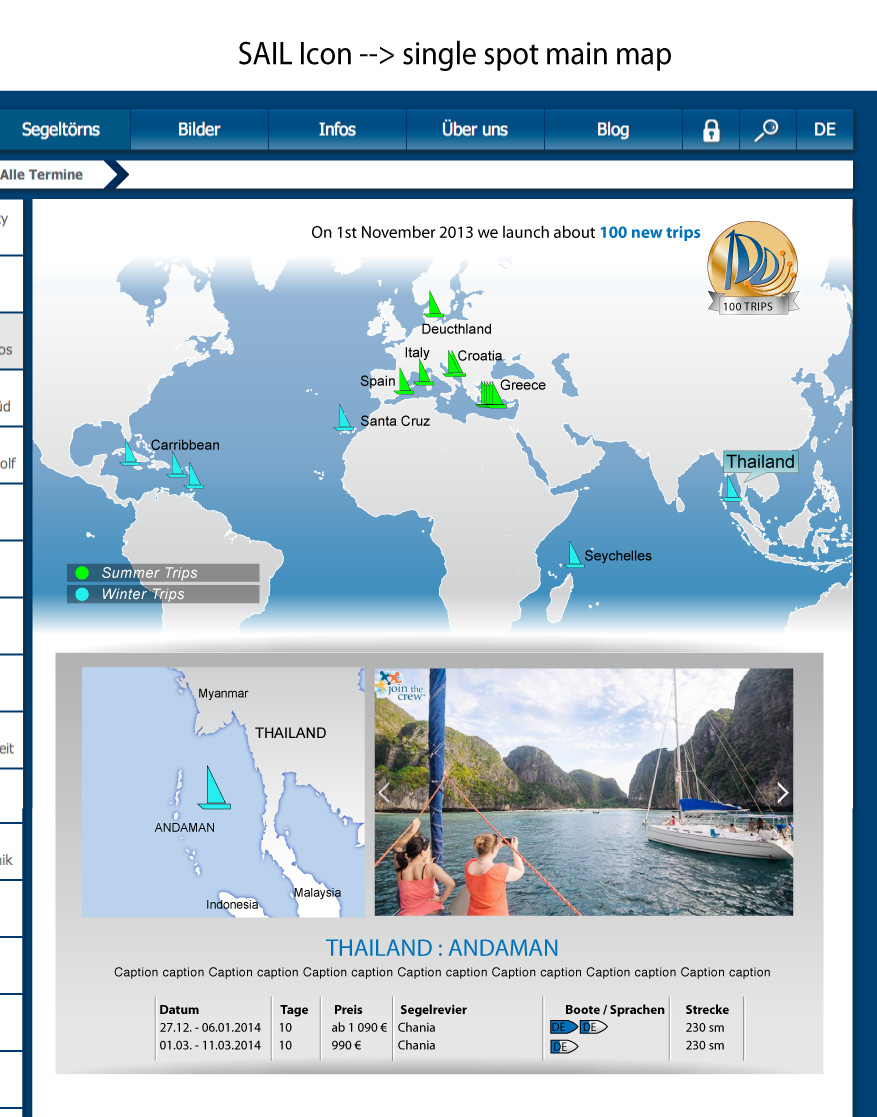Open the Blog menu
Viewport: 877px width, 1117px height.
pos(613,130)
